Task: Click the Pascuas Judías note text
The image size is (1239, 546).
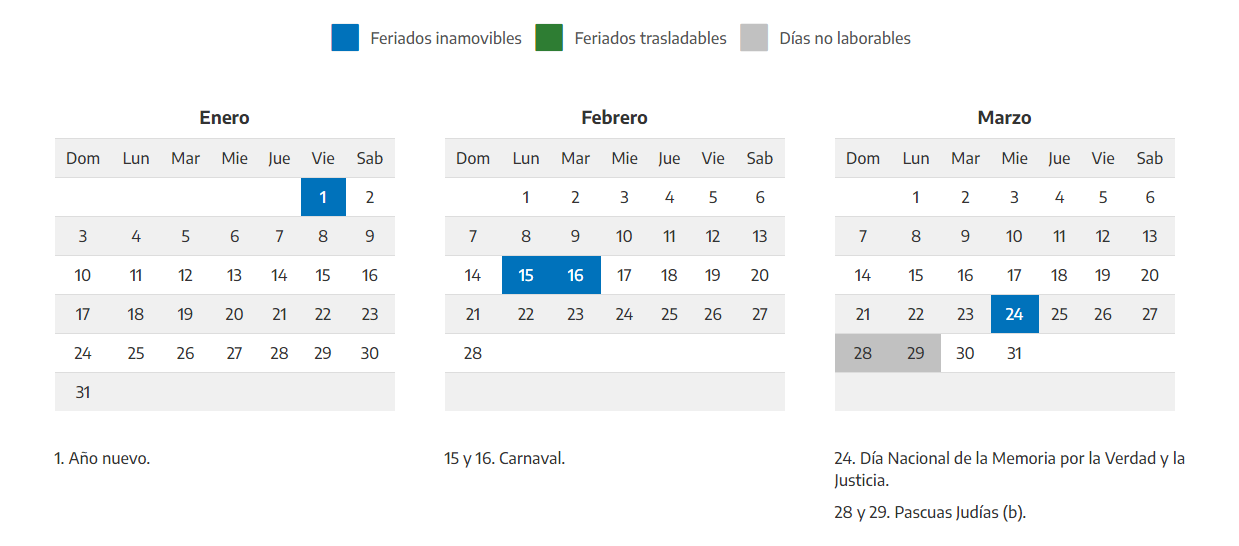Action: coord(930,512)
